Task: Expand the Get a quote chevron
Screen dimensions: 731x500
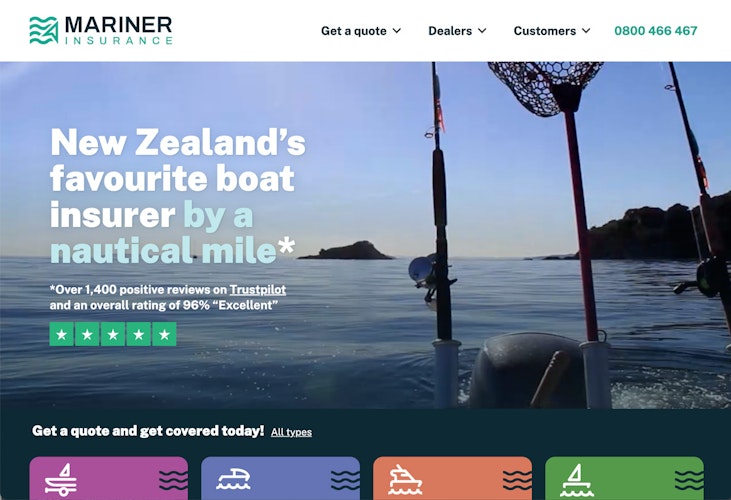Action: click(x=397, y=31)
